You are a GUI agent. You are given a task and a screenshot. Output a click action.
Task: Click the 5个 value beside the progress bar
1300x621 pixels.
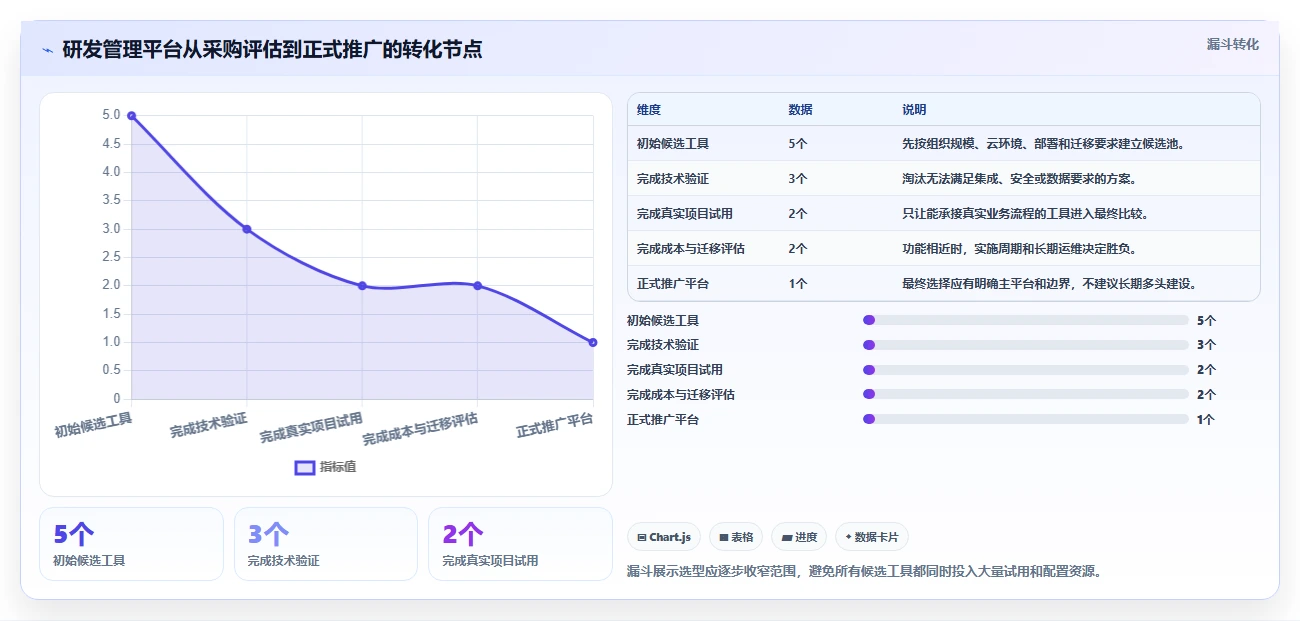(x=1206, y=321)
